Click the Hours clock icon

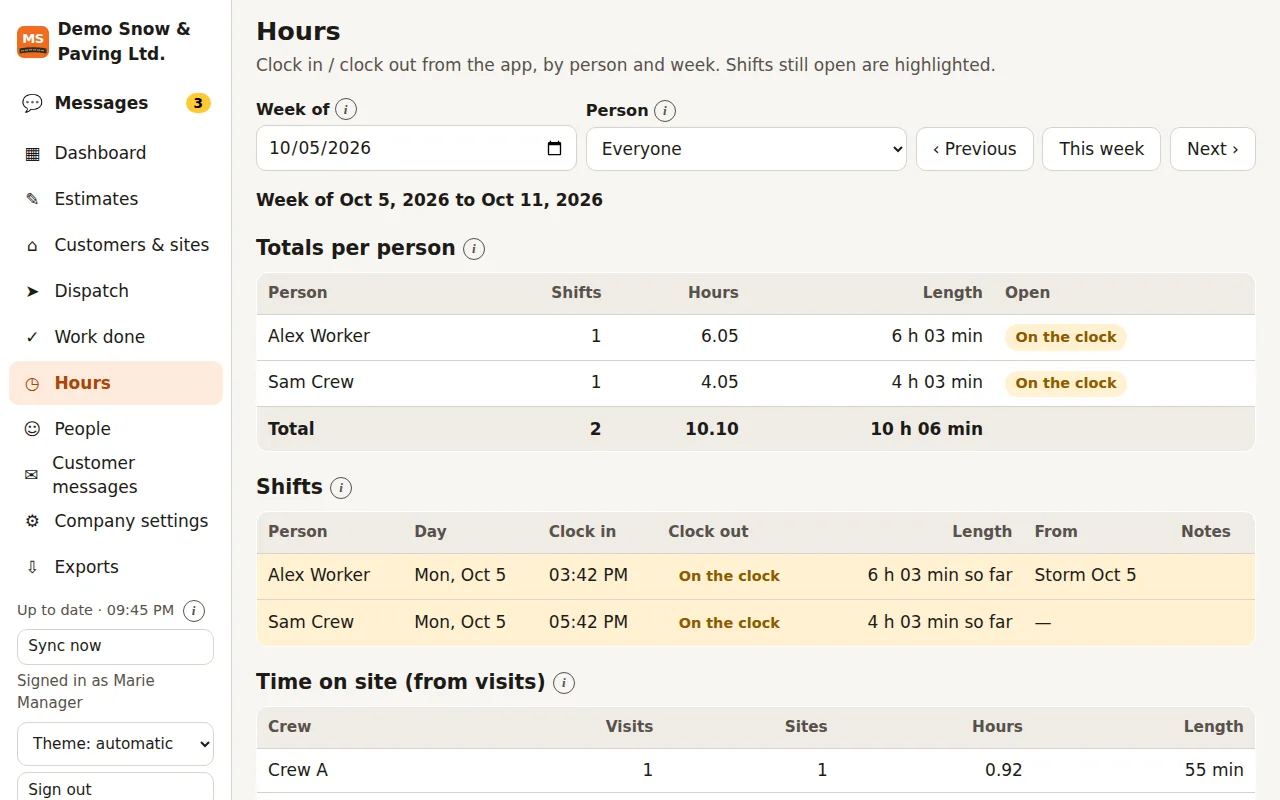pos(32,383)
